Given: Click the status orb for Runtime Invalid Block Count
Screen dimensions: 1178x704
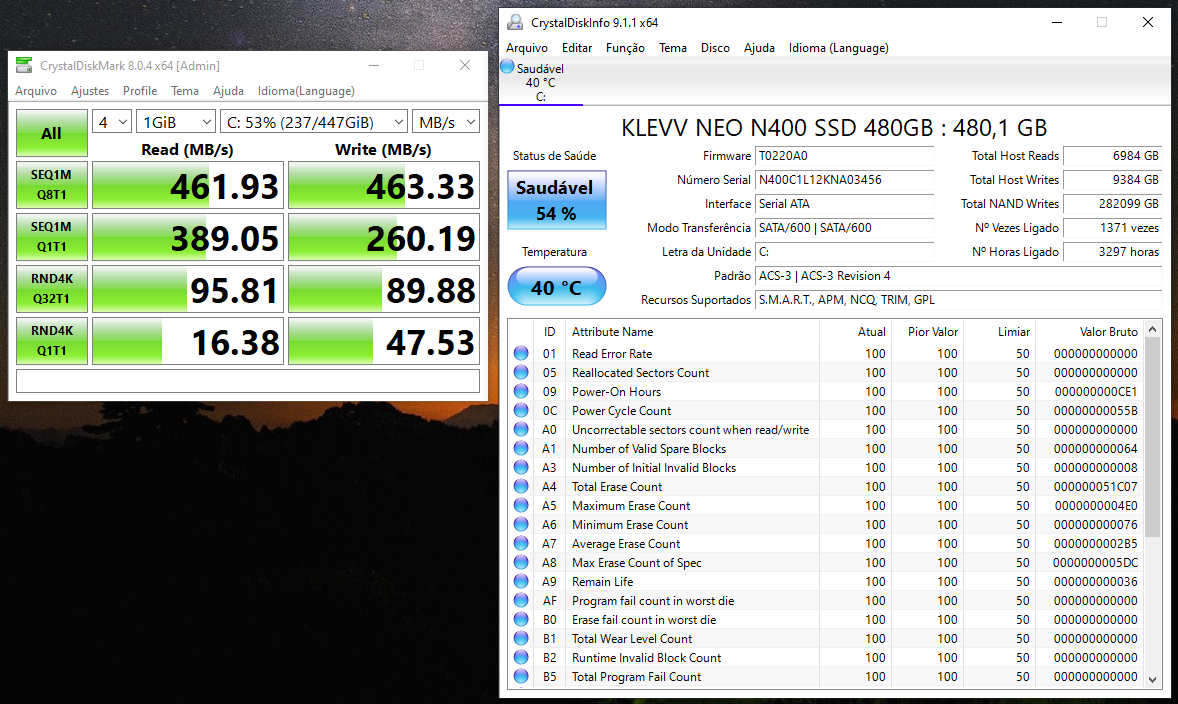Looking at the screenshot, I should [521, 657].
